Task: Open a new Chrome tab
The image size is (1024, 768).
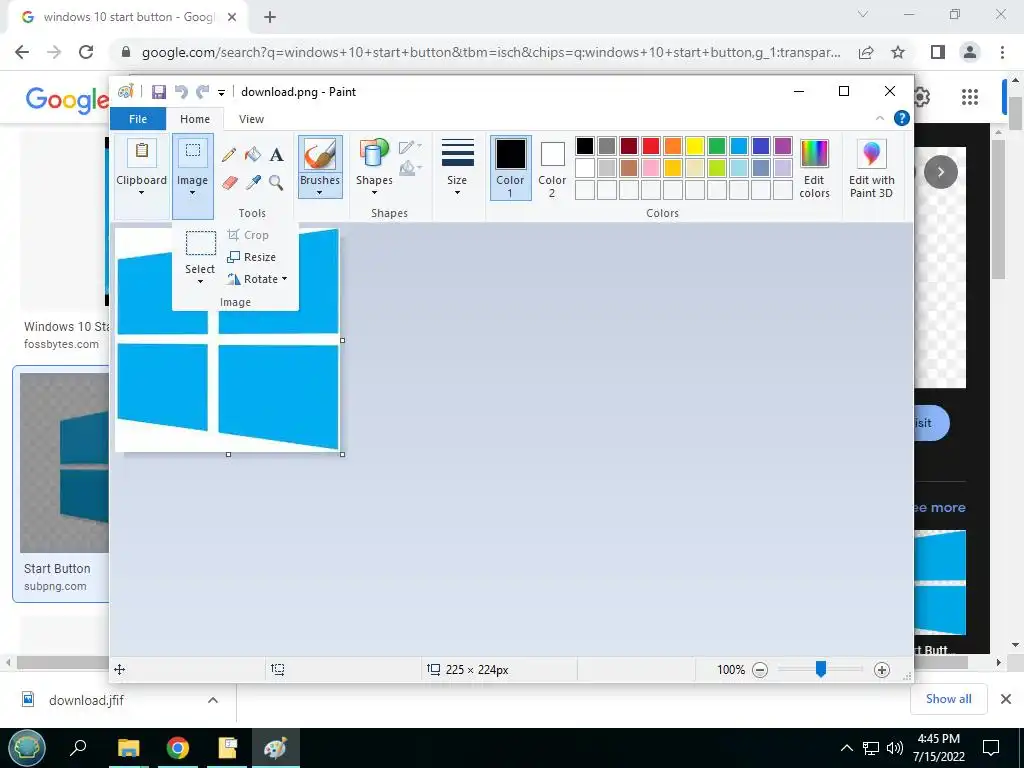Action: pos(270,18)
